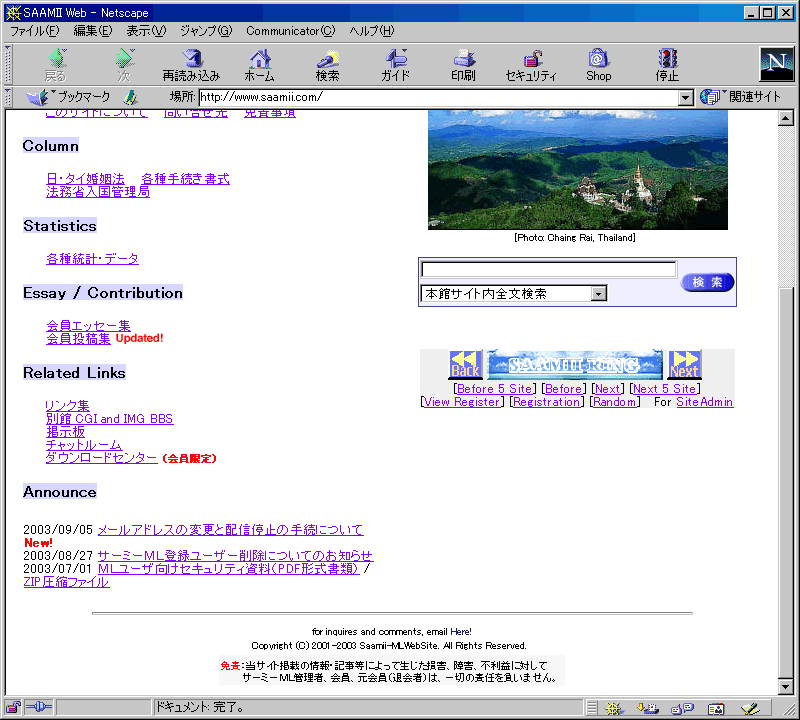Open the ファイル(F) menu

[35, 31]
